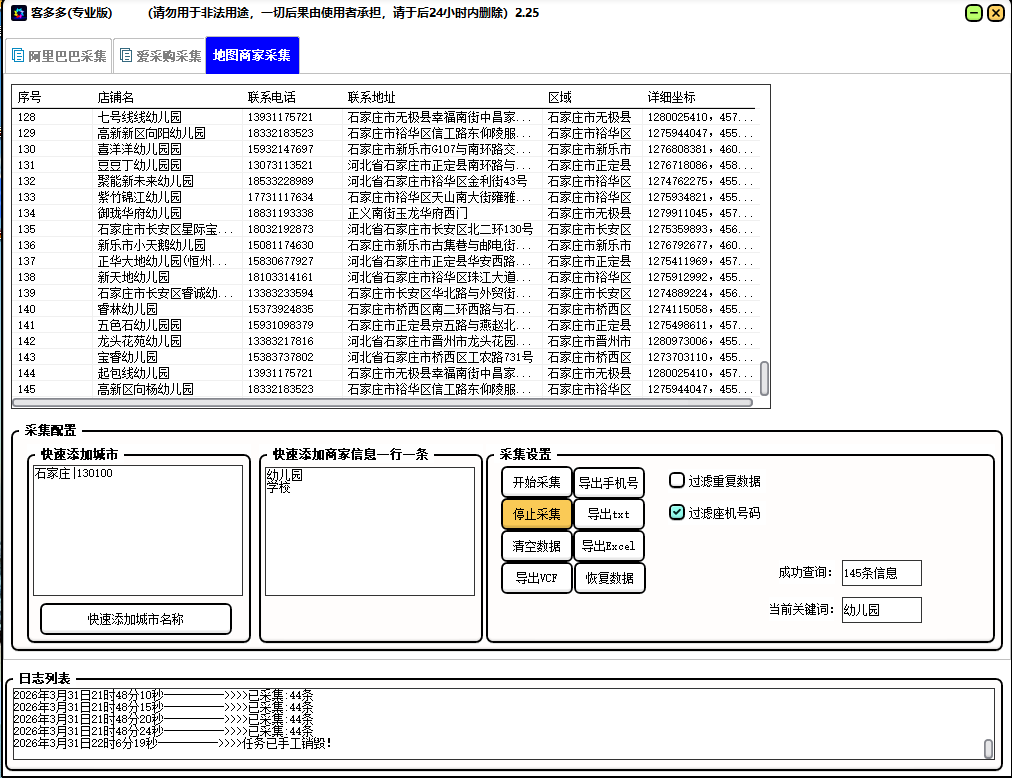Sort by the 店铺名 column header
Screen dimensions: 1012x778
tap(116, 97)
